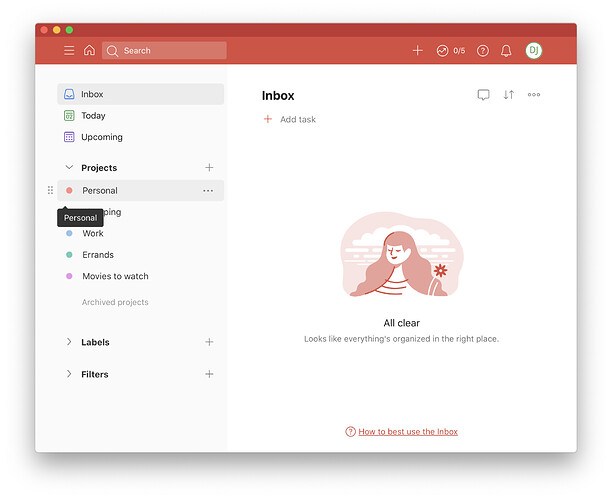Open the help question mark icon
612x499 pixels.
pyautogui.click(x=483, y=51)
